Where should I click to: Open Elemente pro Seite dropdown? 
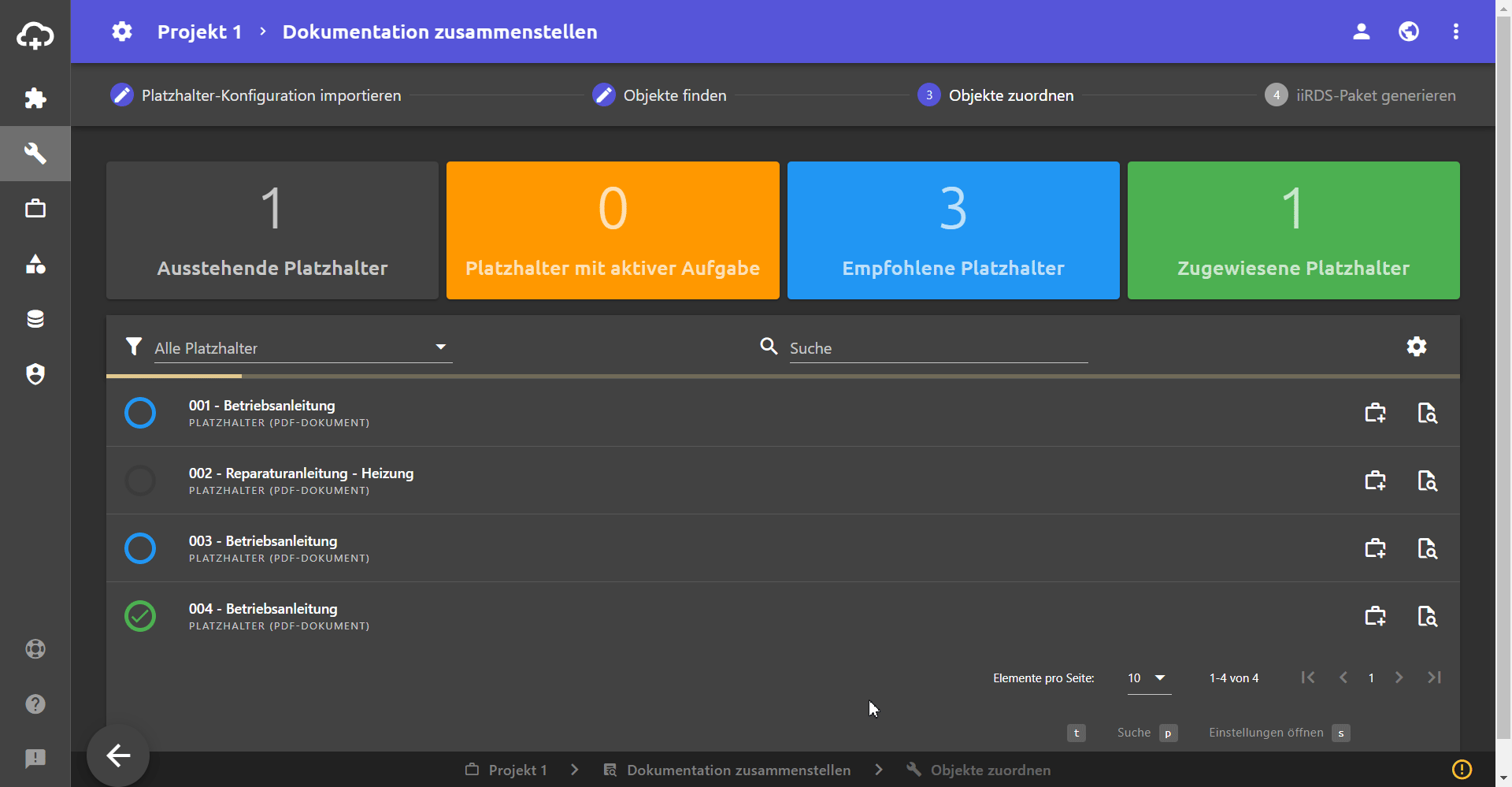(1150, 678)
